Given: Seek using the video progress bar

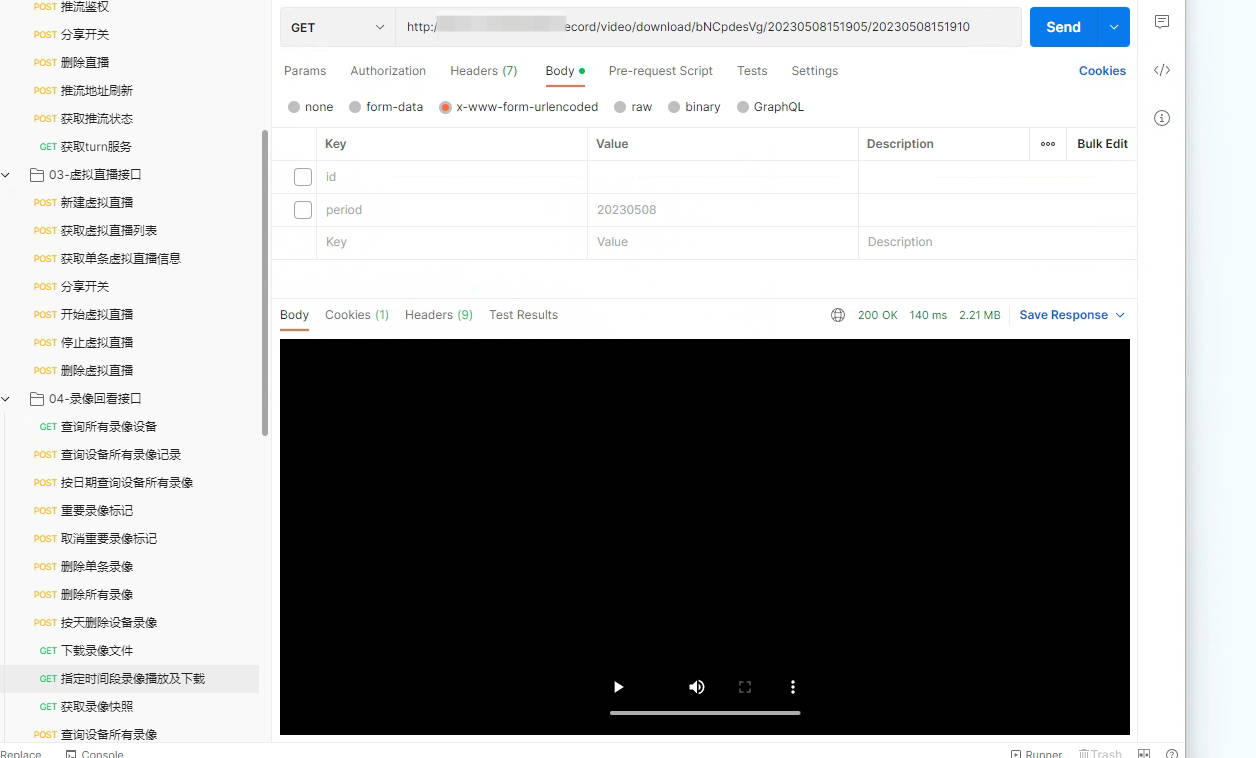Looking at the screenshot, I should click(705, 713).
